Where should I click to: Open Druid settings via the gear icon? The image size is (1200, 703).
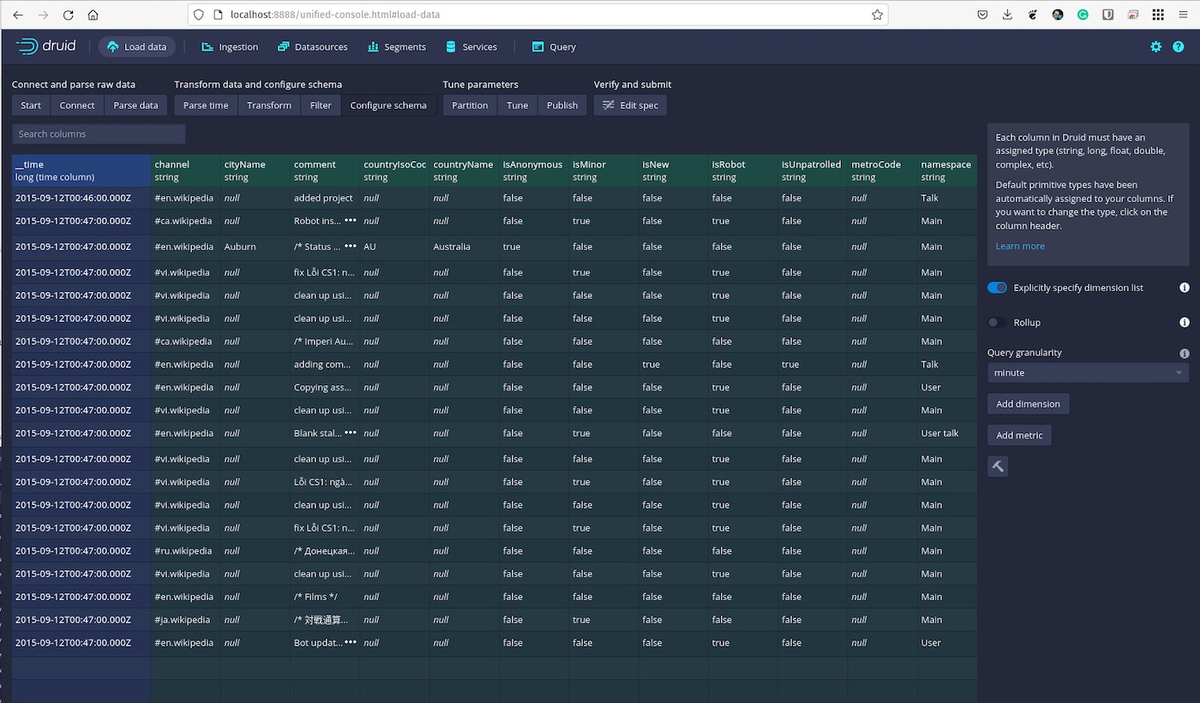click(x=1155, y=46)
